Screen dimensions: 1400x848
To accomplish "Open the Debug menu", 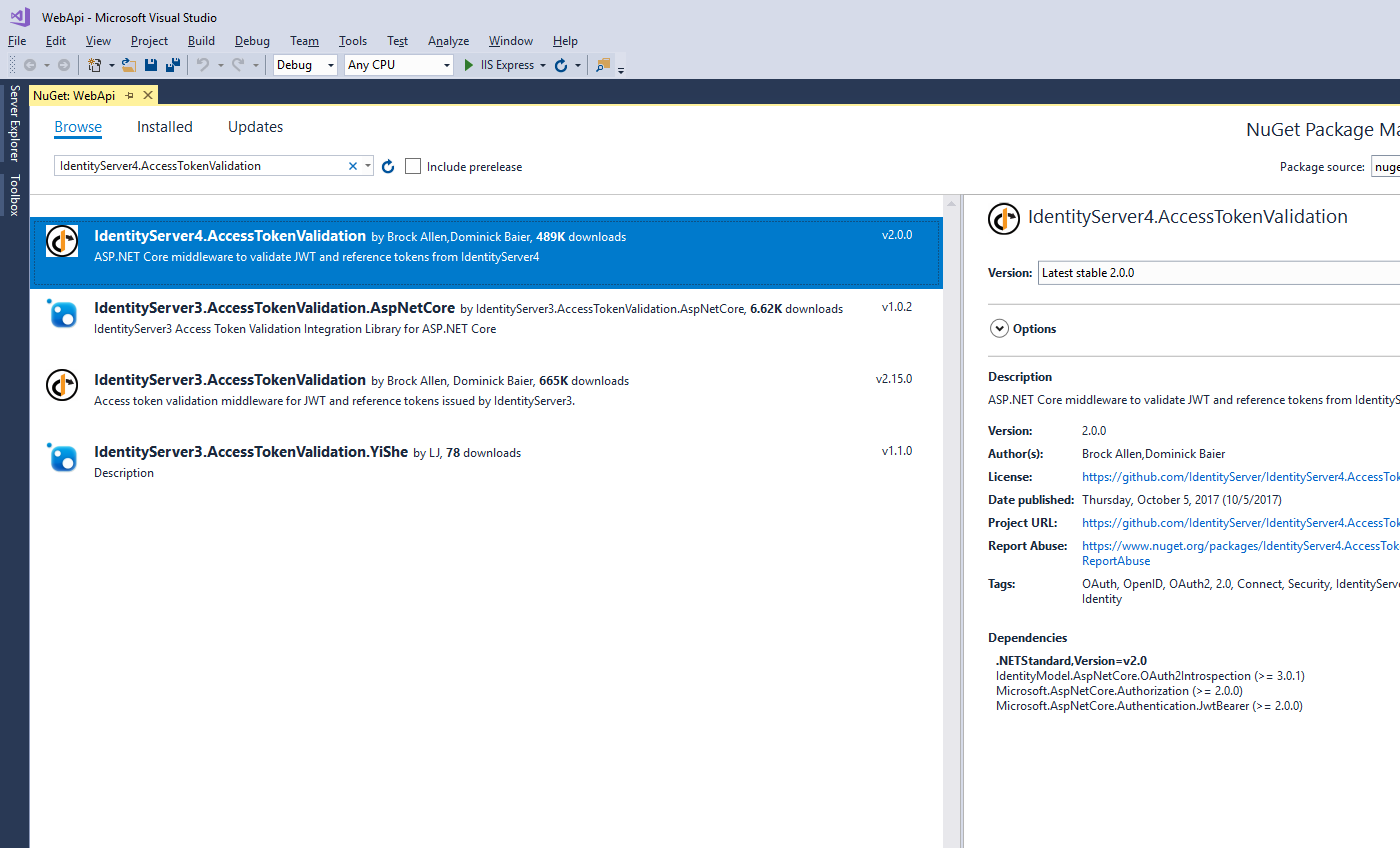I will coord(252,41).
